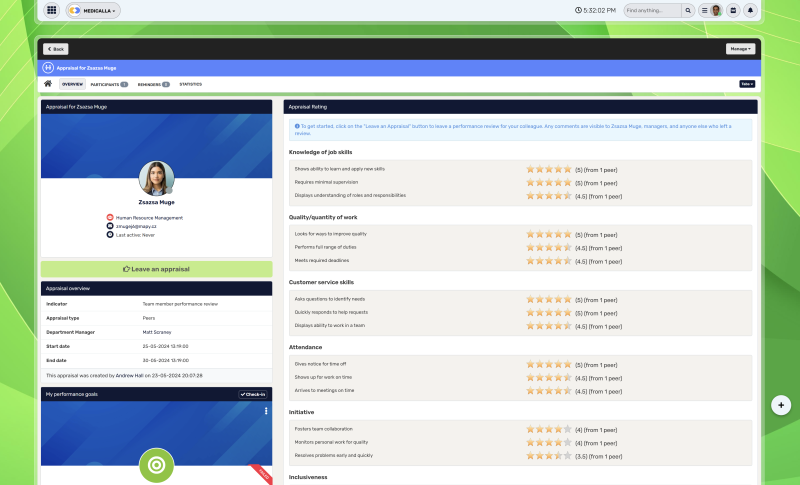Image resolution: width=800 pixels, height=485 pixels.
Task: Click the clock time display
Action: 595,10
